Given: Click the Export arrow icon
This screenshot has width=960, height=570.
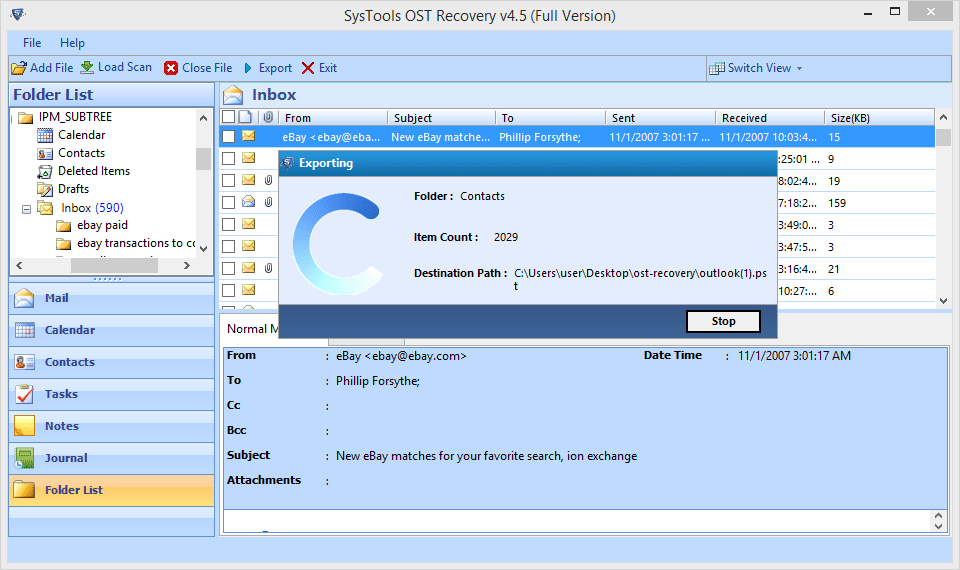Looking at the screenshot, I should (248, 68).
